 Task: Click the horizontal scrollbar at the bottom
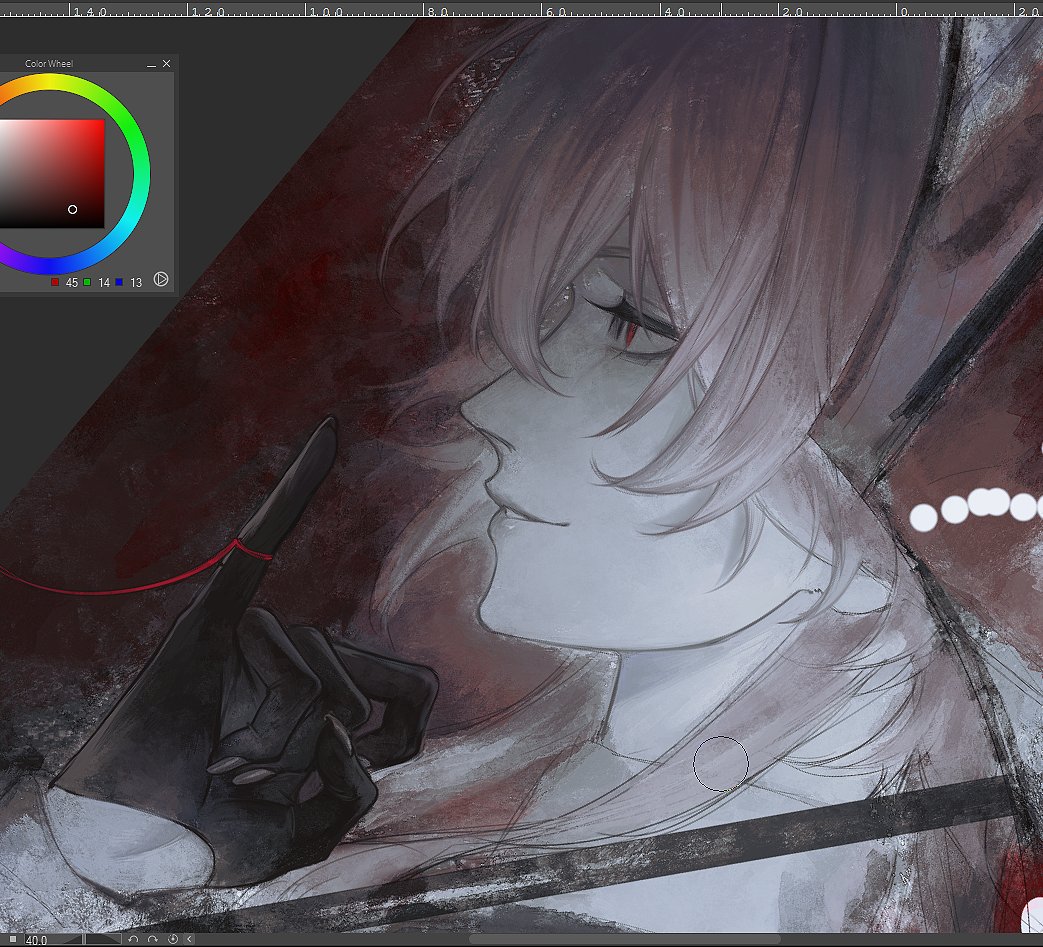624,939
